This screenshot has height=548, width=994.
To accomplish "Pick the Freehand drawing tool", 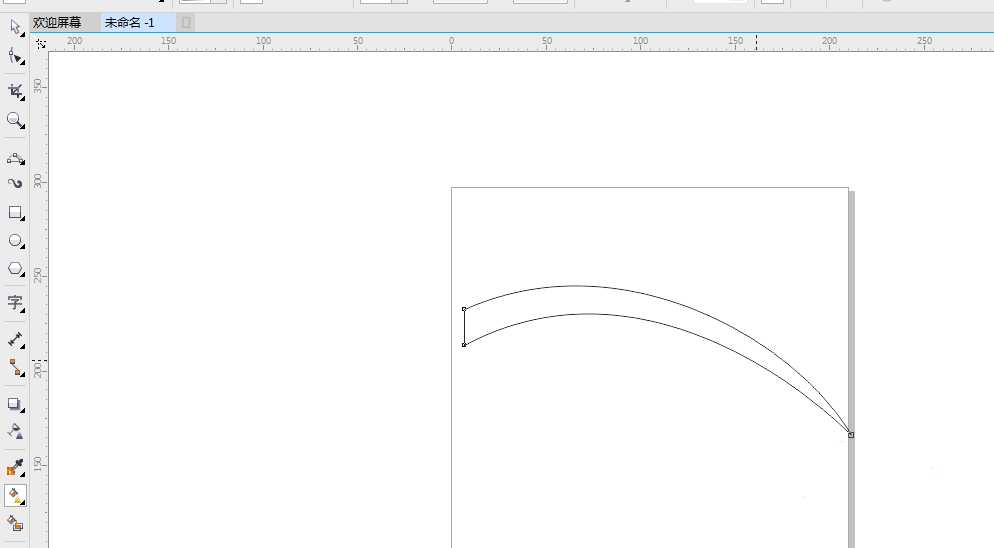I will (x=15, y=158).
